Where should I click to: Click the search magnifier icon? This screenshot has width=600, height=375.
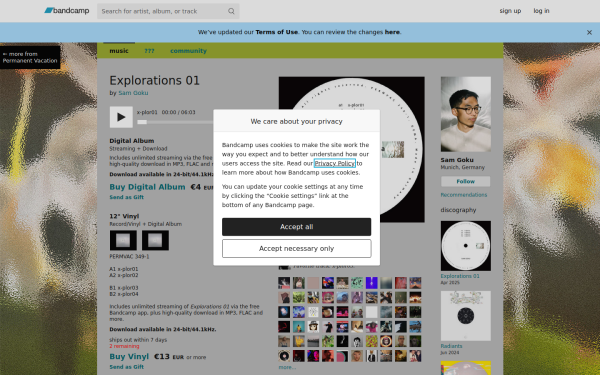[231, 11]
